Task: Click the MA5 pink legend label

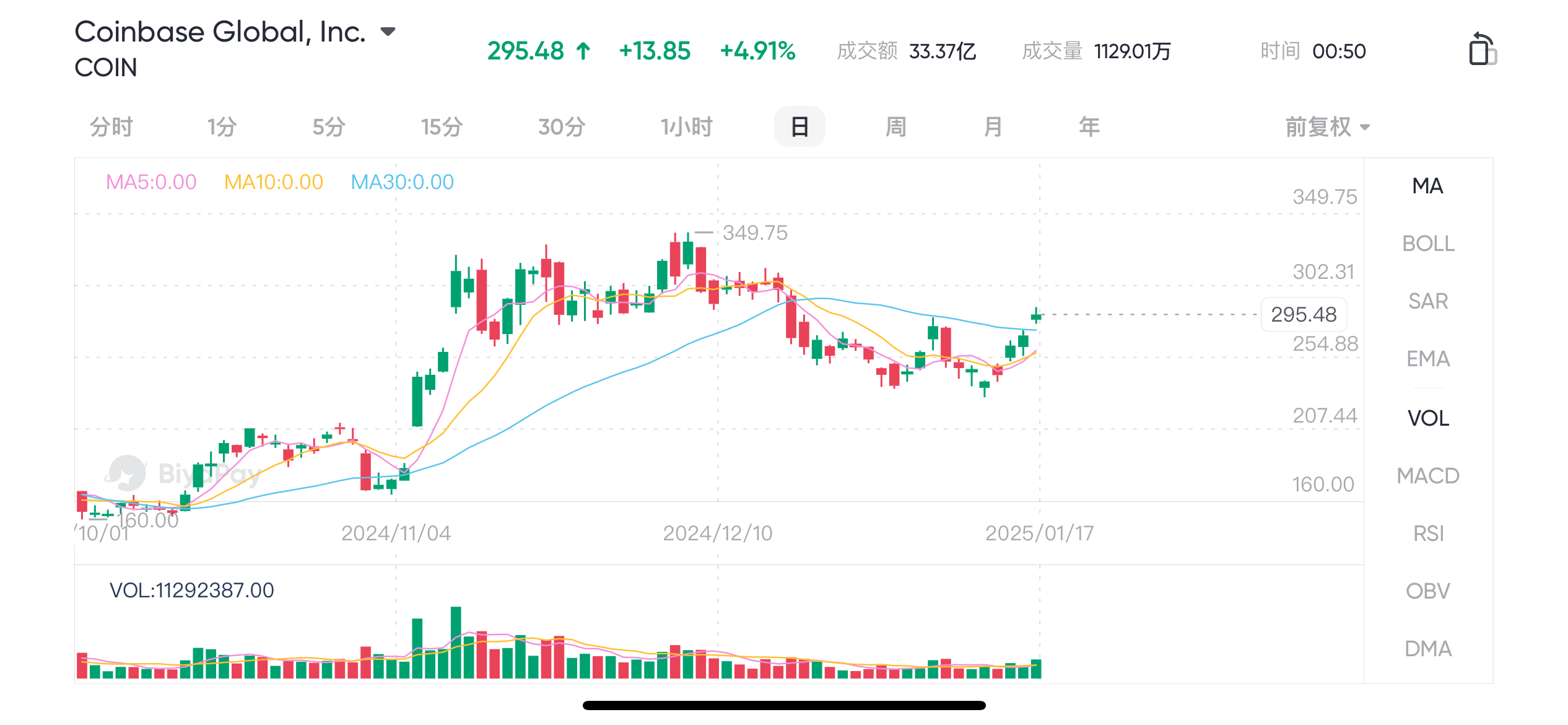Action: [151, 182]
